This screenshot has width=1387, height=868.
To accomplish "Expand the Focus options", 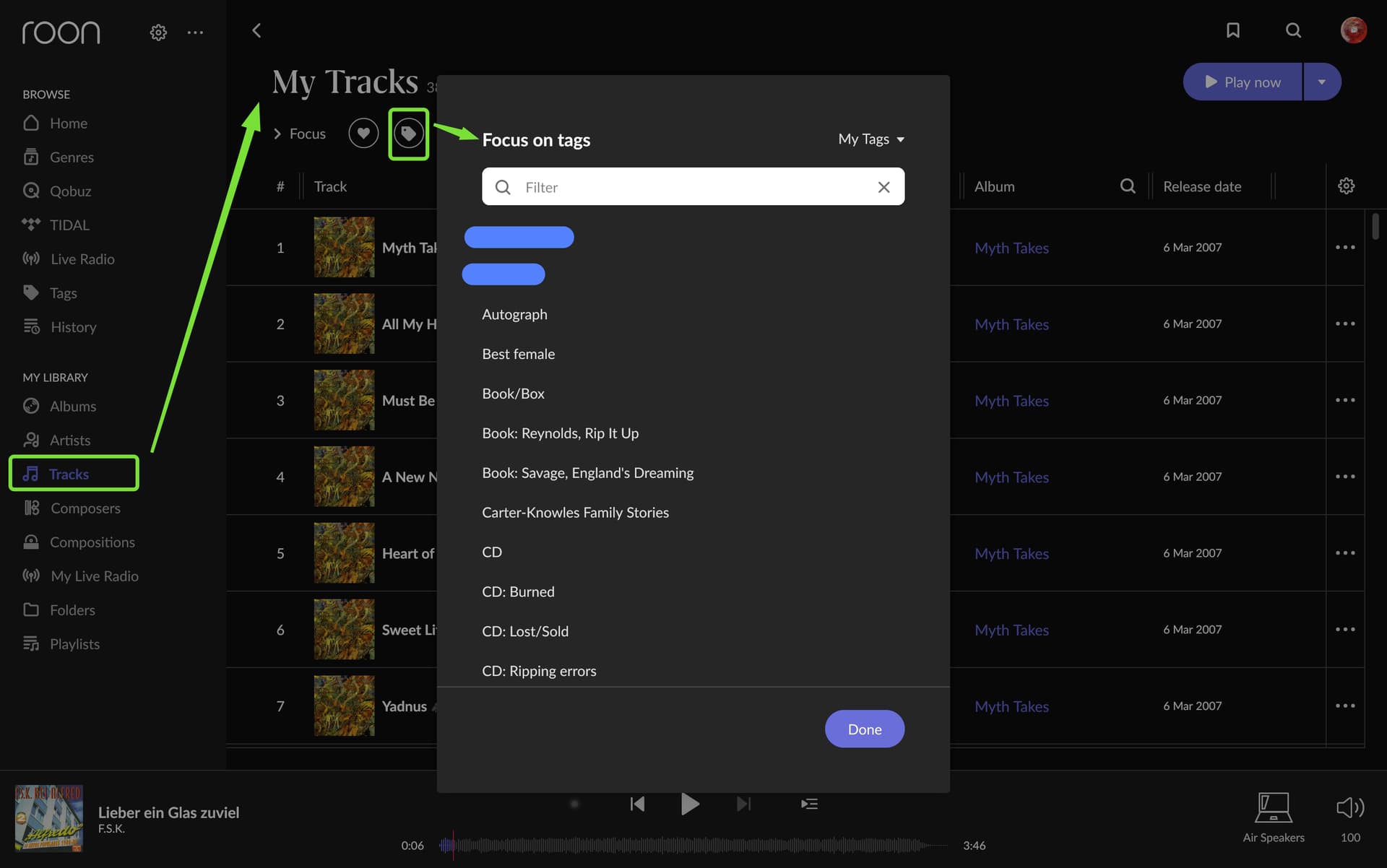I will tap(299, 134).
